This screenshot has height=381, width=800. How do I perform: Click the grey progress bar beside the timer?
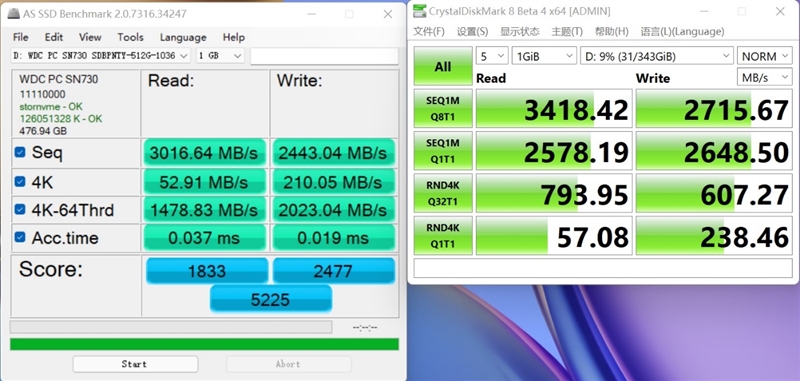click(171, 327)
